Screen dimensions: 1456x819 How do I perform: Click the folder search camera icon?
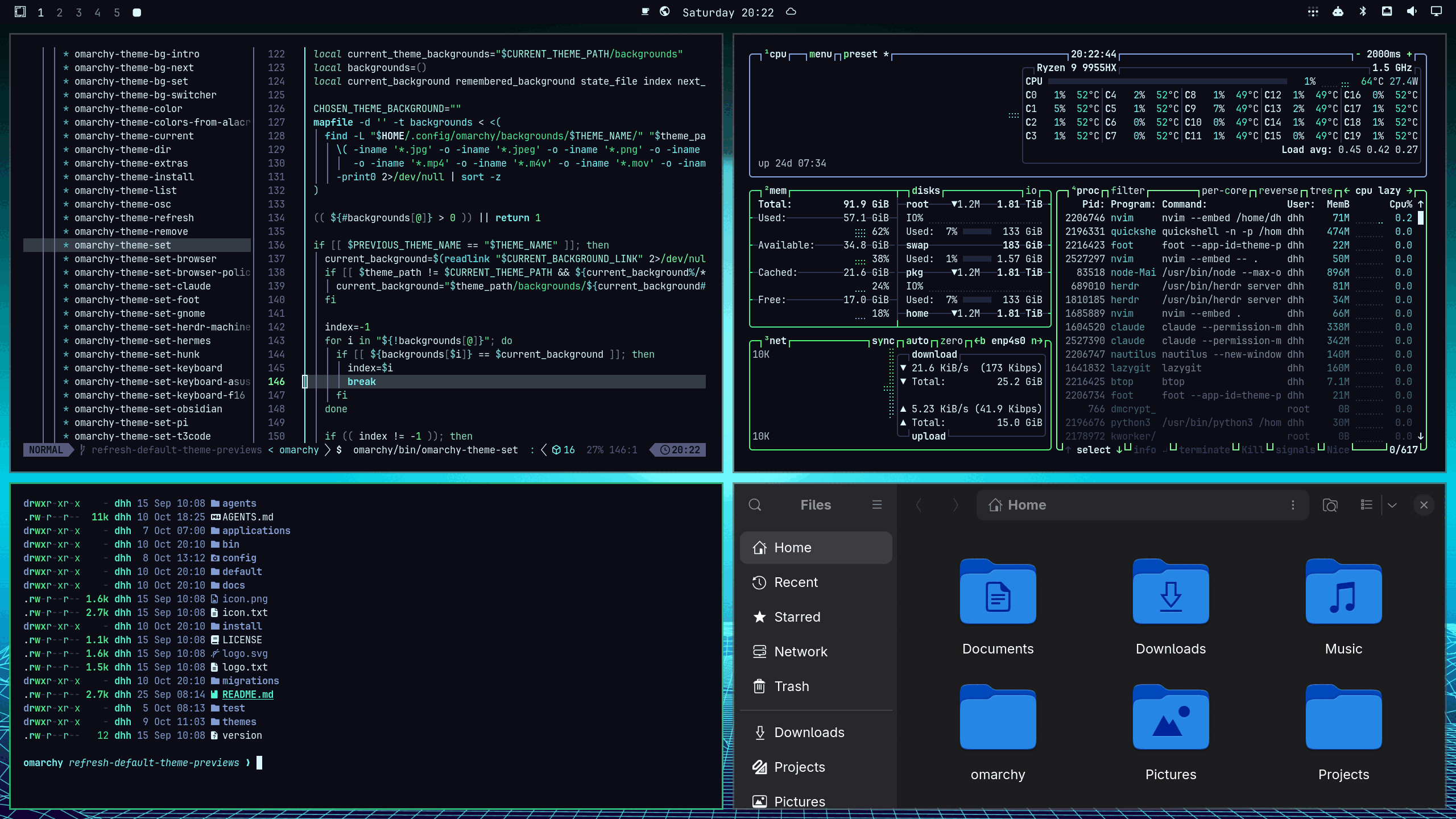1330,505
